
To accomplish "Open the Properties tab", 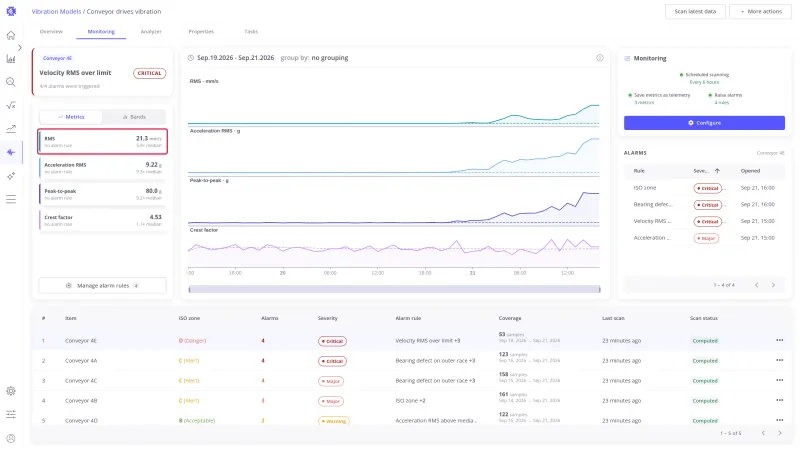I will coord(201,32).
